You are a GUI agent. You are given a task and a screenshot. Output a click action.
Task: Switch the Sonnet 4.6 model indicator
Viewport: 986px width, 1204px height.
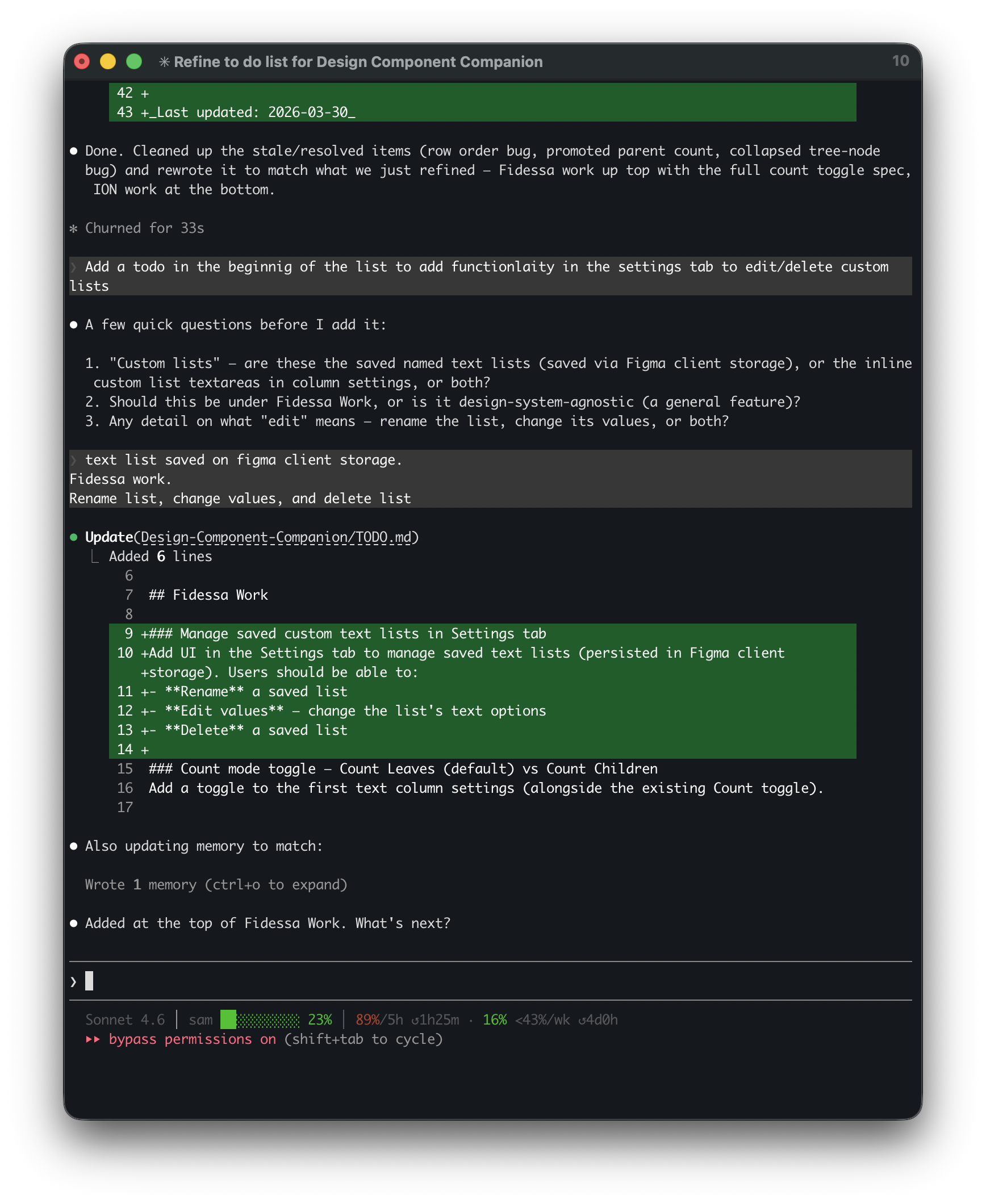tap(124, 1019)
